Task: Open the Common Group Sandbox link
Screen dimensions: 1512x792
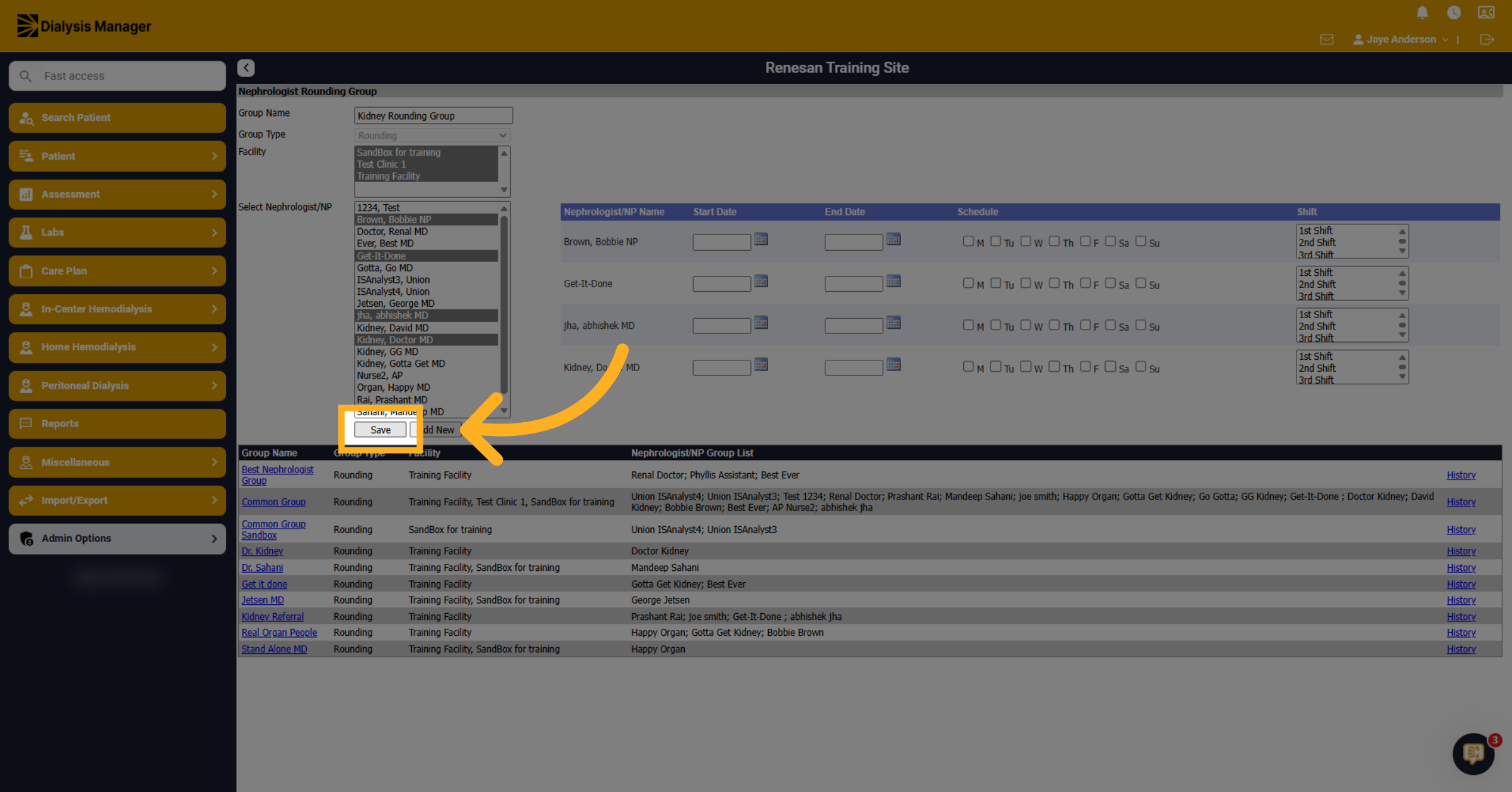Action: click(x=273, y=529)
